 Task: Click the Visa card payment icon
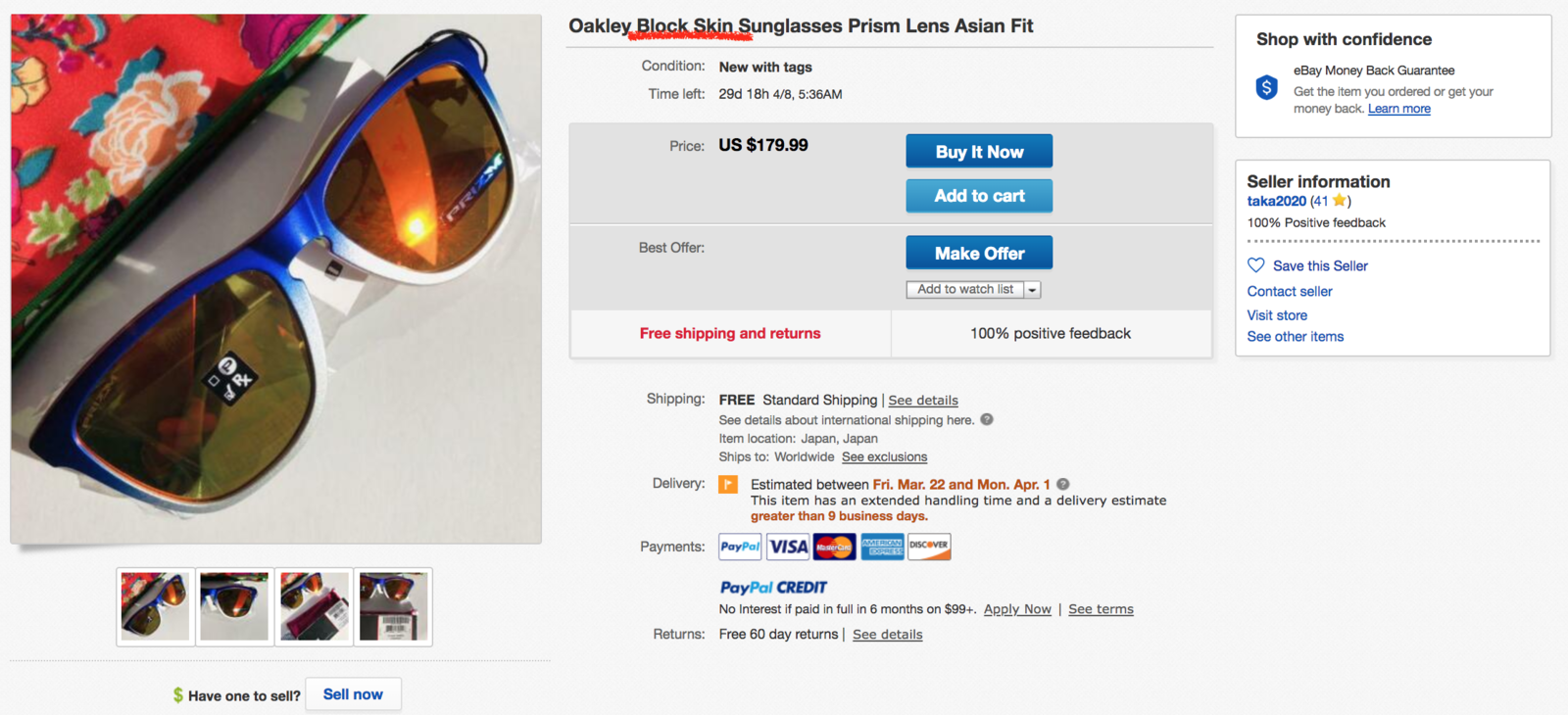click(788, 547)
